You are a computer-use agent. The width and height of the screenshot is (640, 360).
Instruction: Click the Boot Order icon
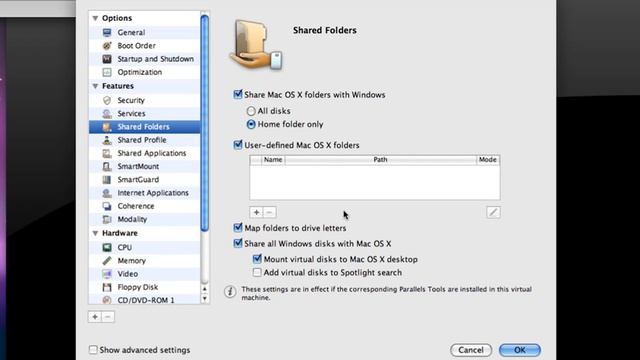[107, 46]
